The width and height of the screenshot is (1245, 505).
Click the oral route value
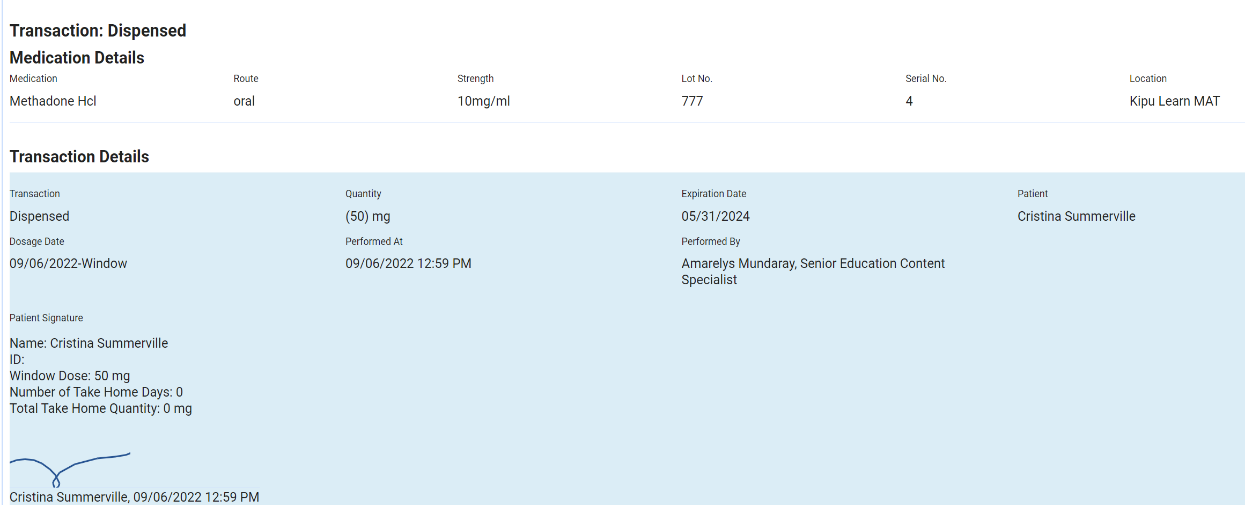pos(244,101)
